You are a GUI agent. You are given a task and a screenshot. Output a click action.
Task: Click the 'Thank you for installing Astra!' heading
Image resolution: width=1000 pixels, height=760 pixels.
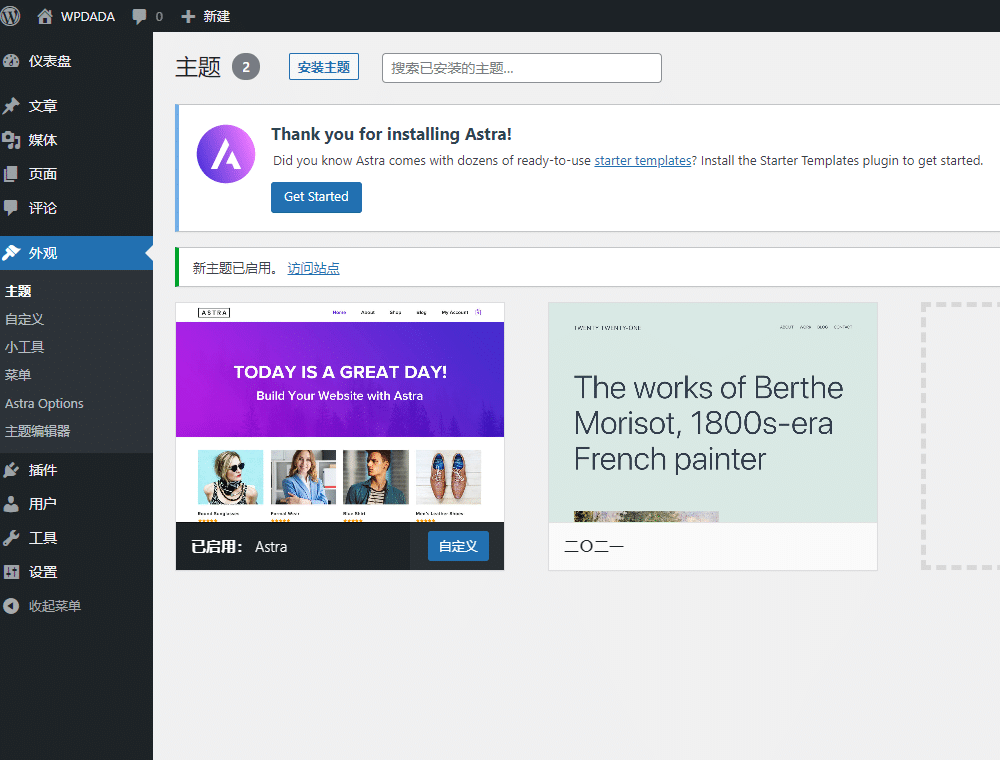coord(392,135)
